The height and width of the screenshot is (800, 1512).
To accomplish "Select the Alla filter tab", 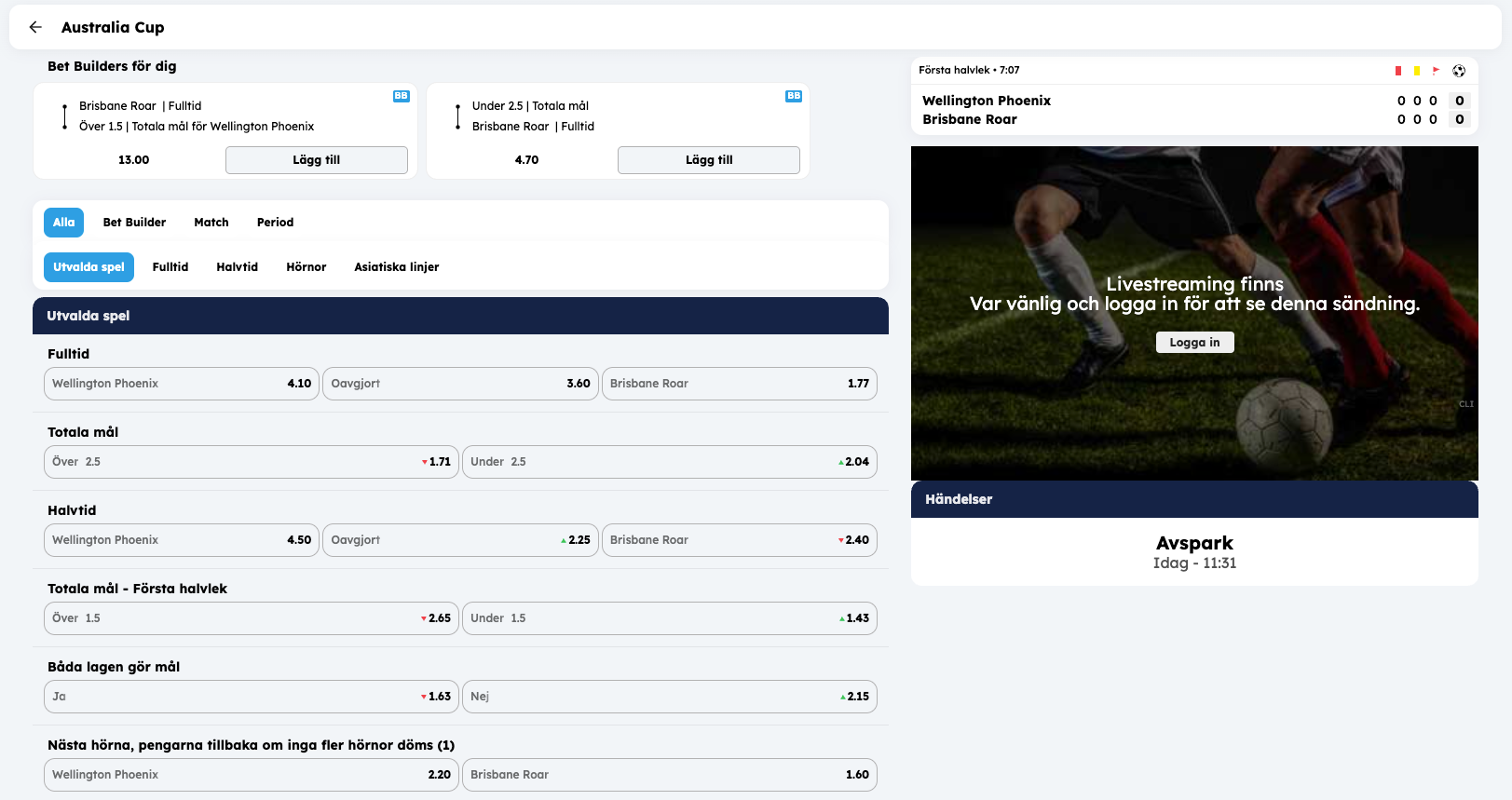I will [63, 223].
